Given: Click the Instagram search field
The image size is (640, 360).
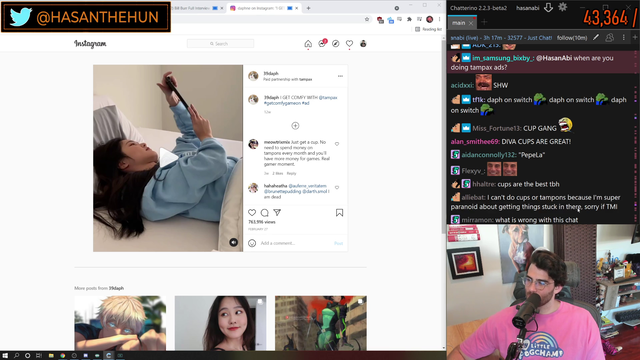Looking at the screenshot, I should point(220,44).
